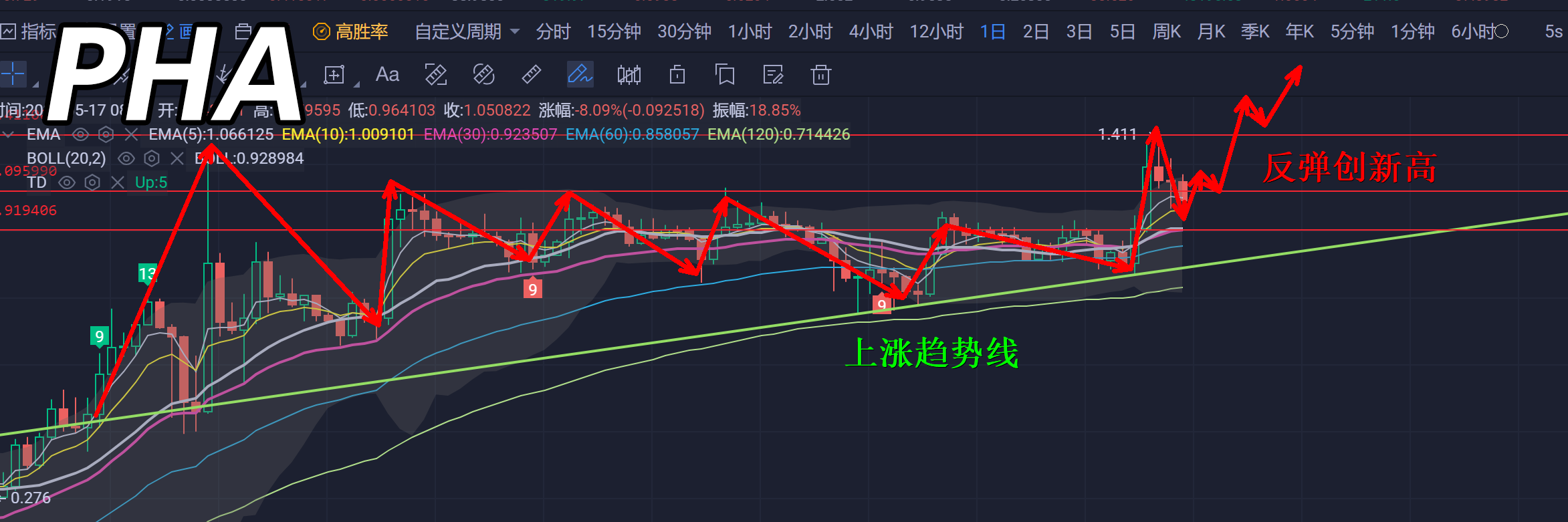Screen dimensions: 1568x522
Task: Switch to 年K yearly chart
Action: click(x=1299, y=31)
